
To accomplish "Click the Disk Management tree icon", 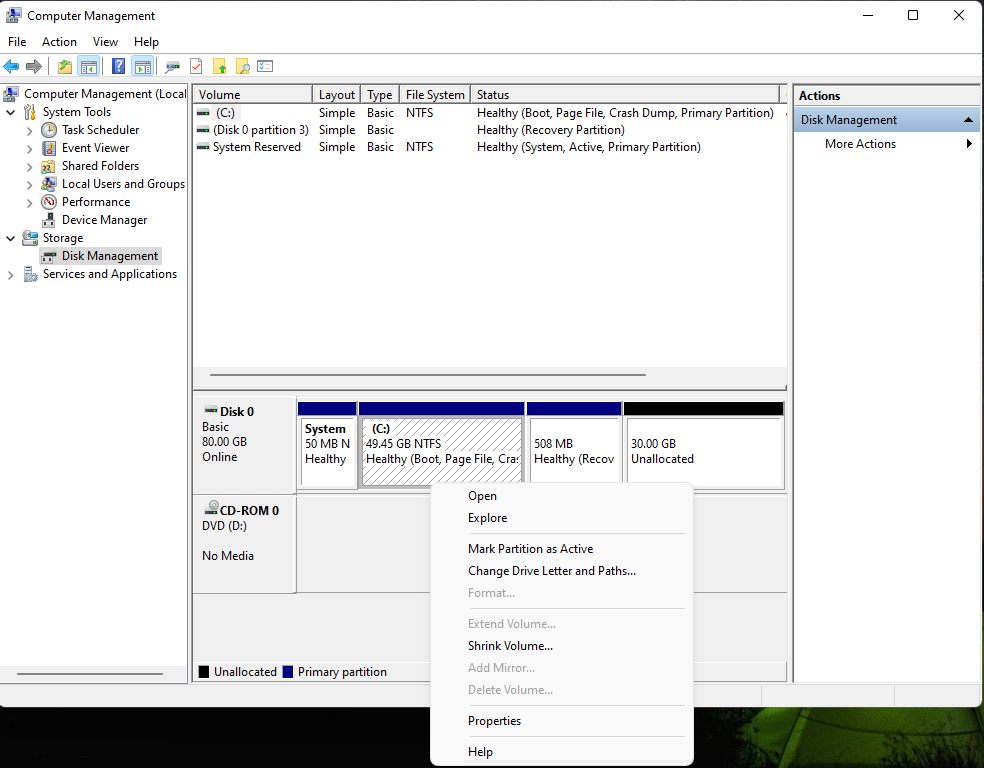I will click(x=49, y=256).
